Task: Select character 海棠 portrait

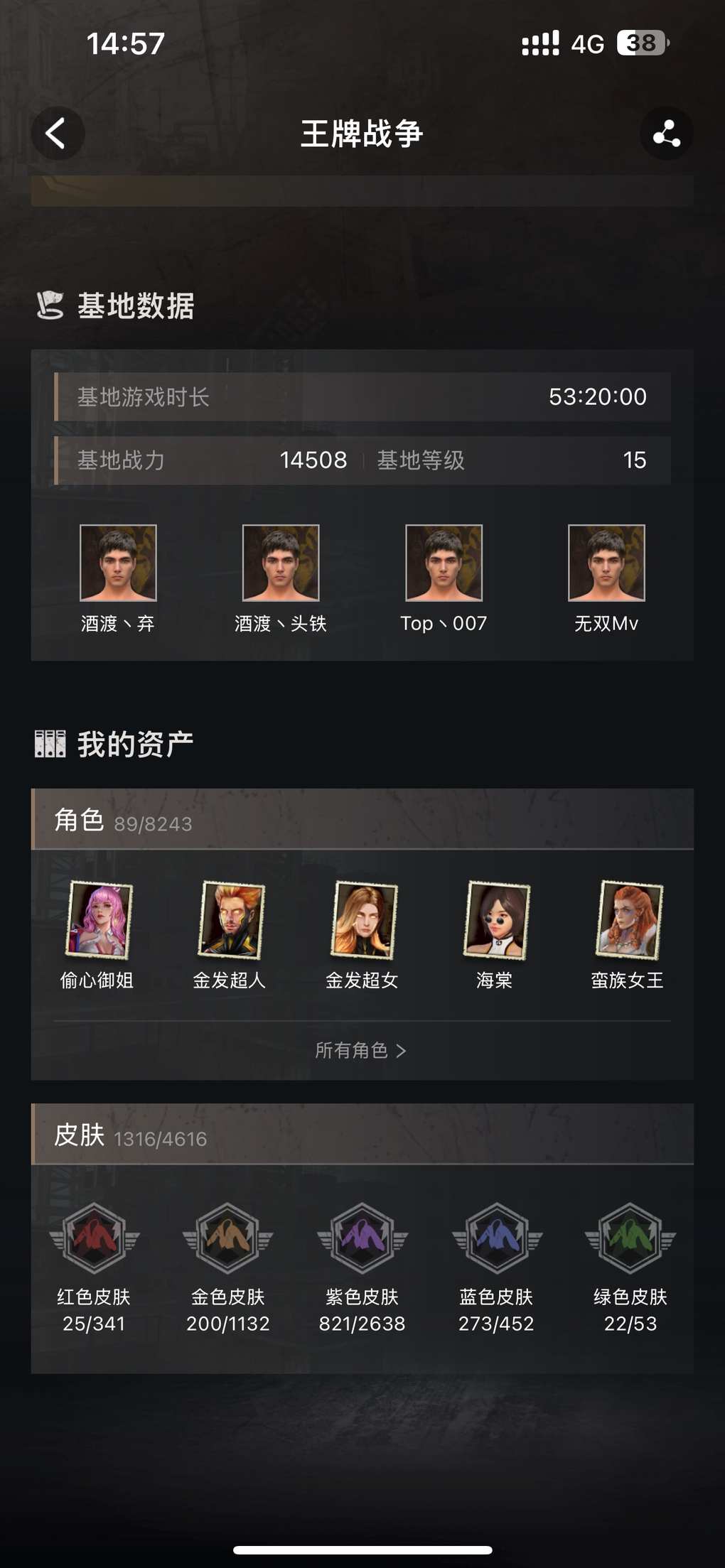Action: click(497, 920)
